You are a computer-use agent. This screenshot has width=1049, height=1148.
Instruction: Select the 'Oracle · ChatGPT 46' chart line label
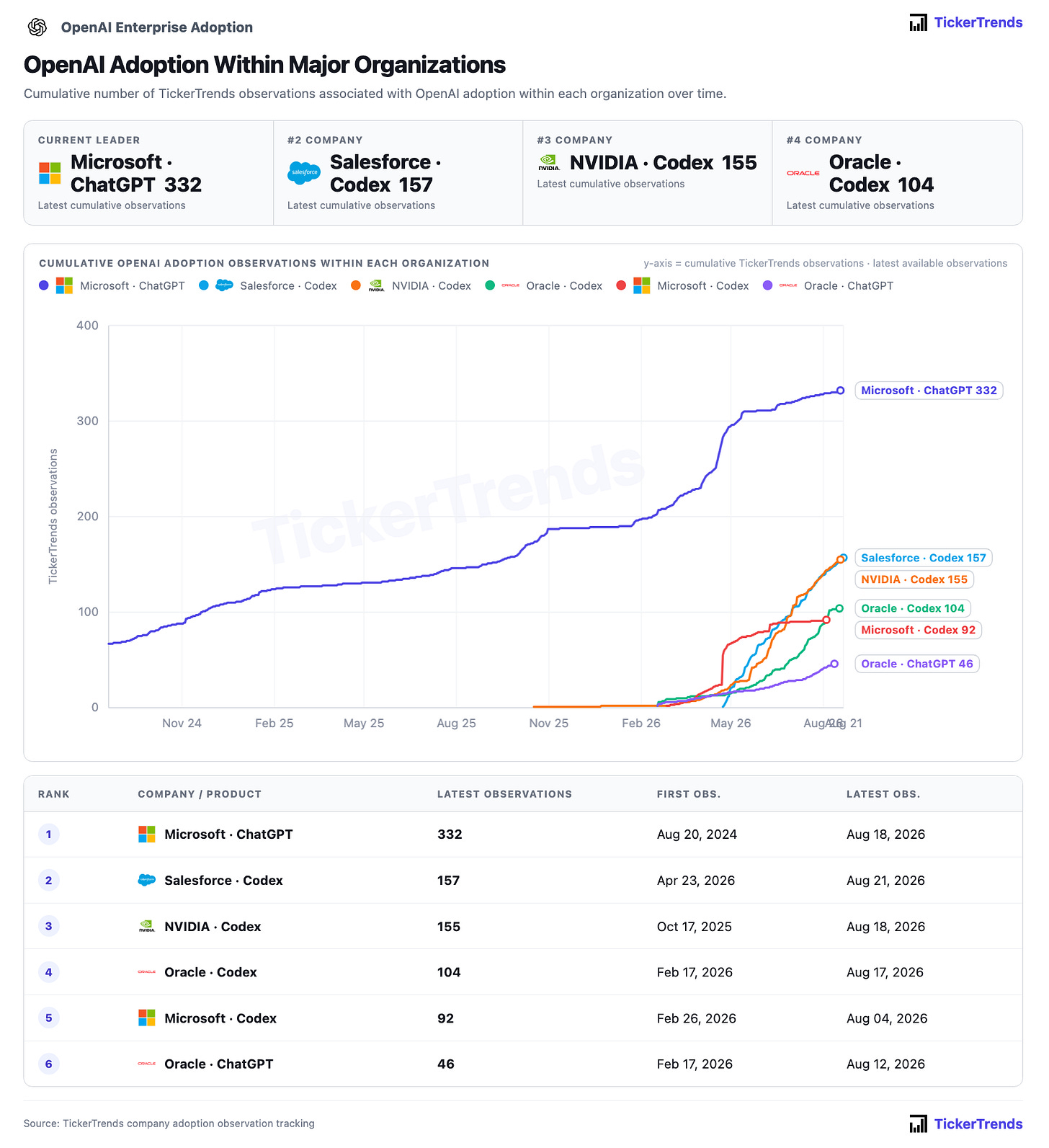tap(916, 664)
